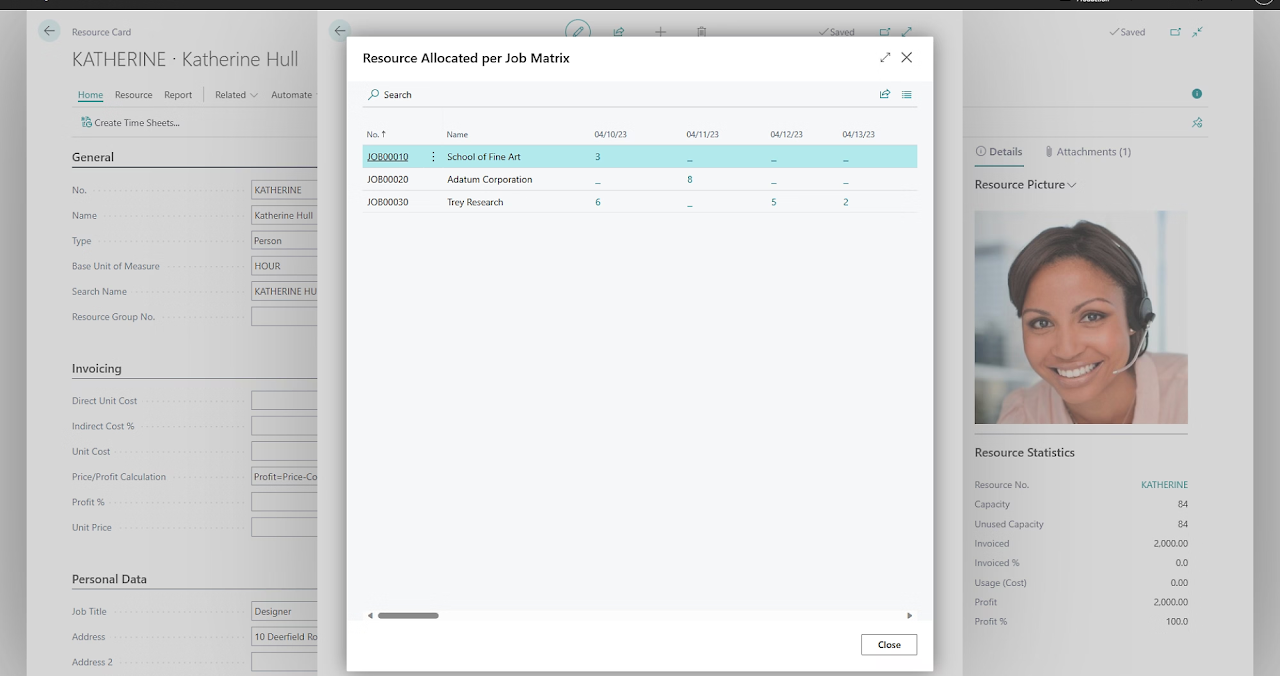Click the 04/13/23 column header
1280x676 pixels.
pos(859,134)
